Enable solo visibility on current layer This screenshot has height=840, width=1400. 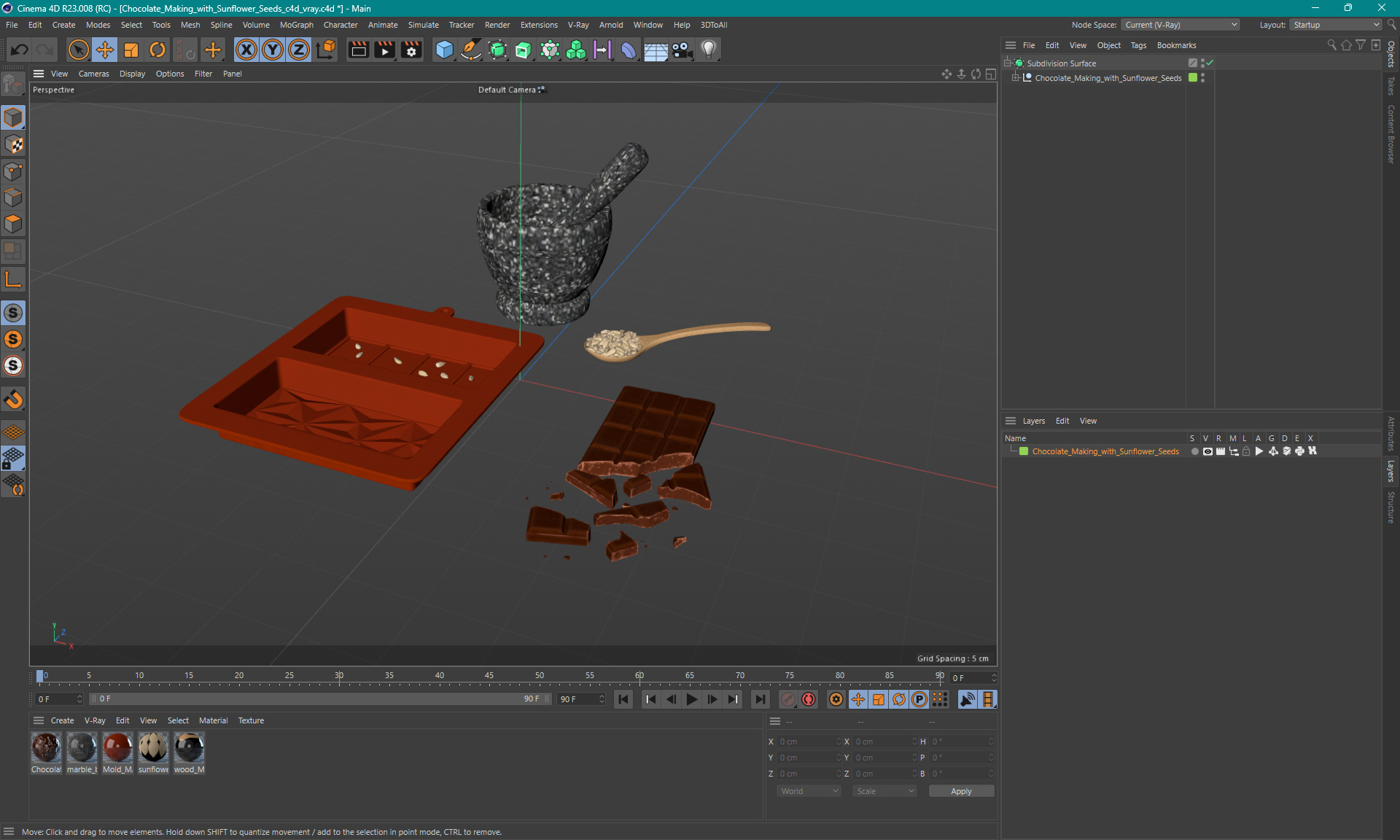click(1194, 451)
